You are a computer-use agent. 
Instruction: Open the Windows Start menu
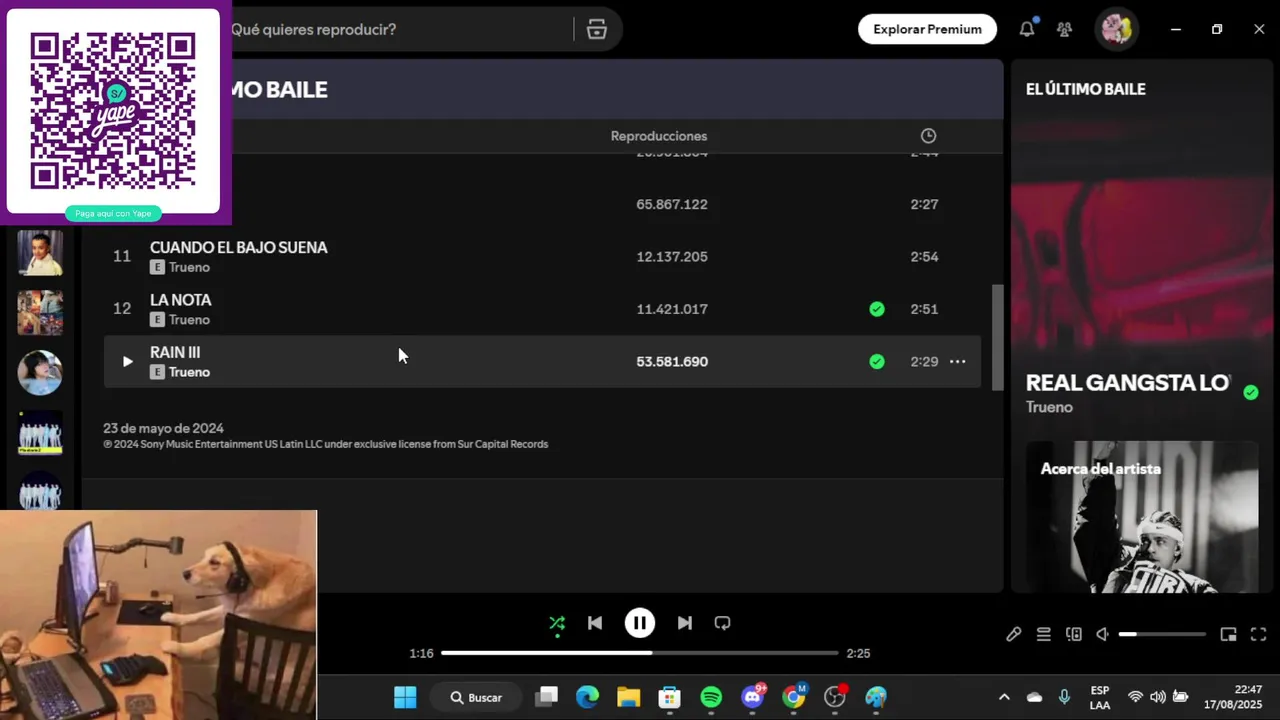pos(405,697)
